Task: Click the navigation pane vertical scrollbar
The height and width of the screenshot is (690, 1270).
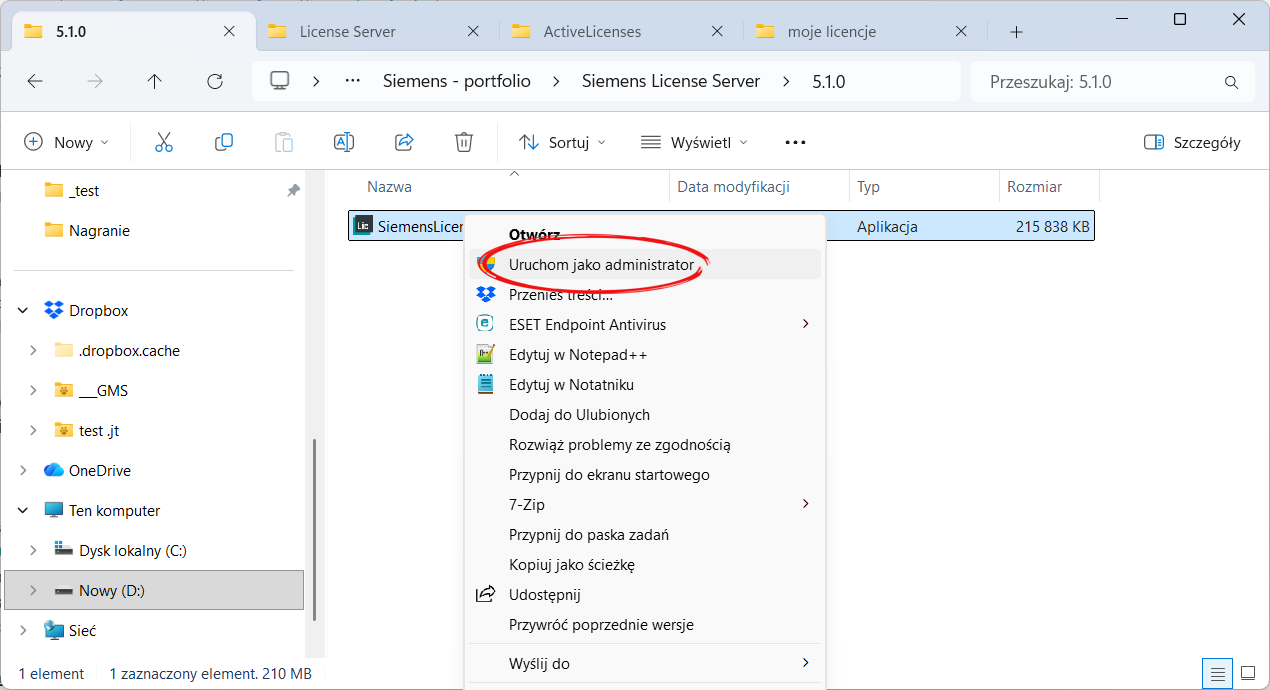Action: coord(315,530)
